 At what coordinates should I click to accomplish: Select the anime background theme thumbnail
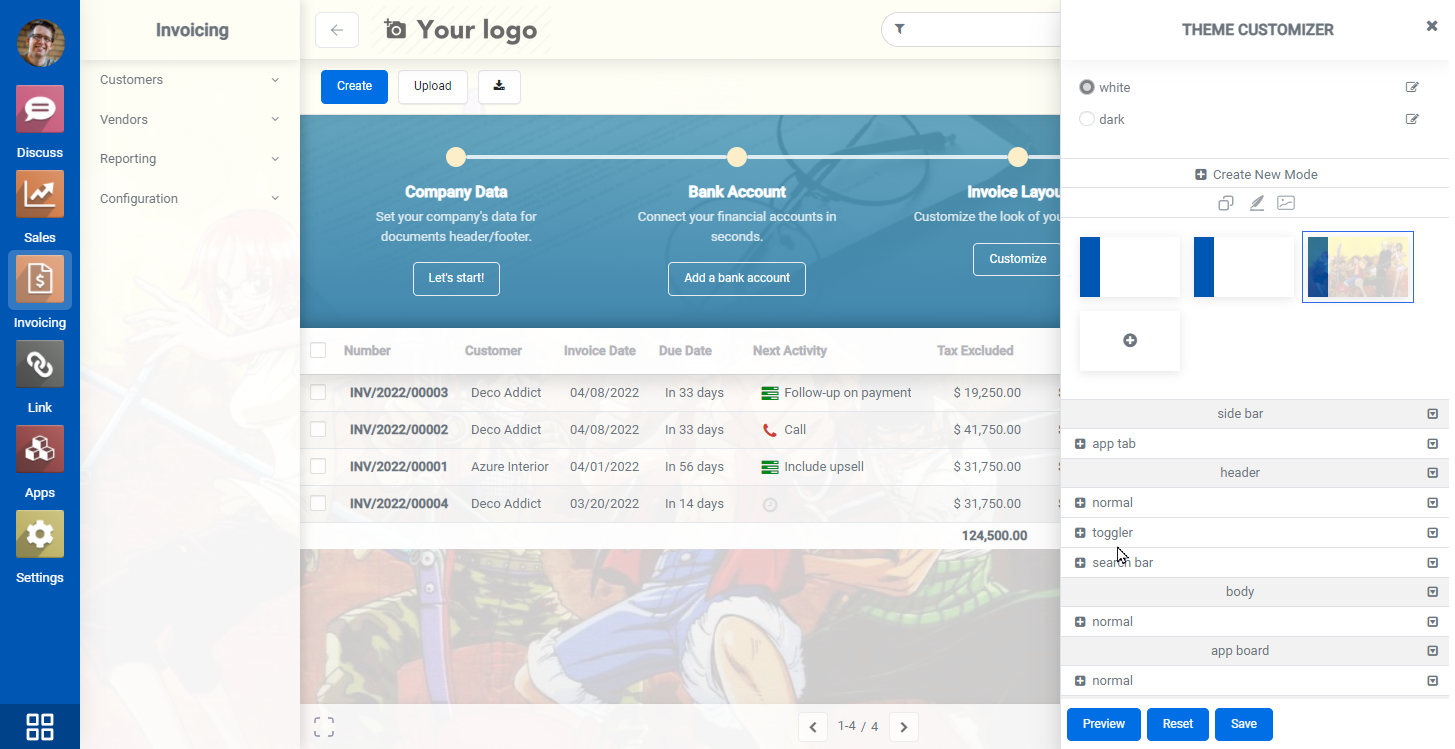coord(1357,267)
